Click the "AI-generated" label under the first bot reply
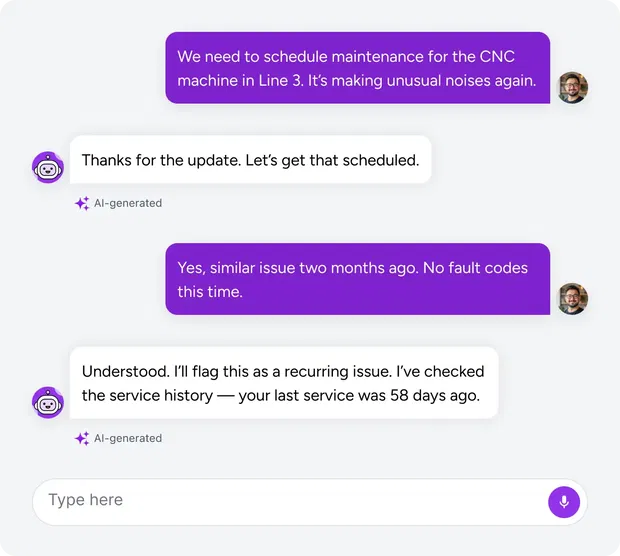Image resolution: width=620 pixels, height=556 pixels. (128, 203)
